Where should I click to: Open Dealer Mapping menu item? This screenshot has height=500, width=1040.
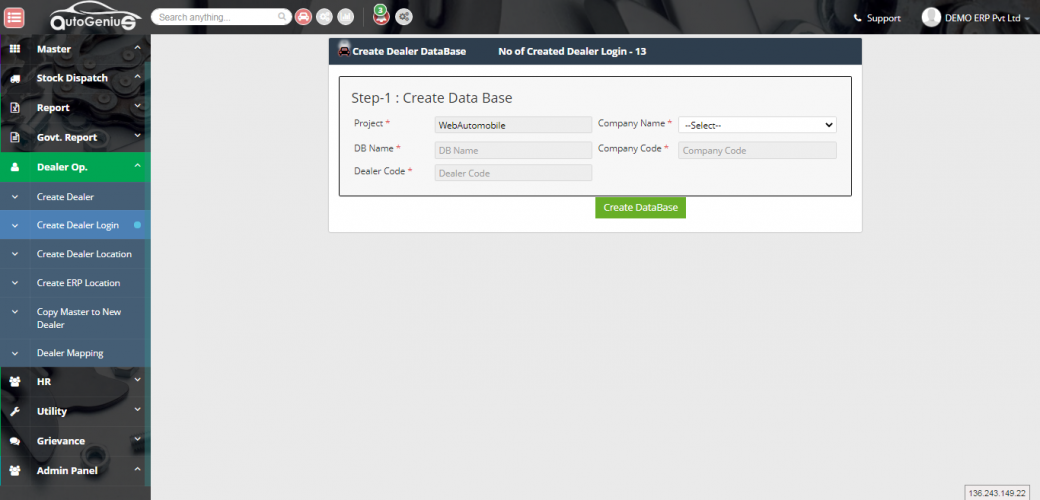point(70,353)
